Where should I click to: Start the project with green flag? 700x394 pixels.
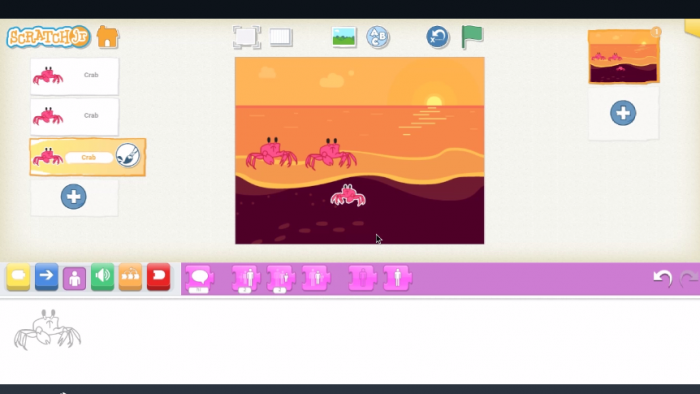[x=472, y=36]
